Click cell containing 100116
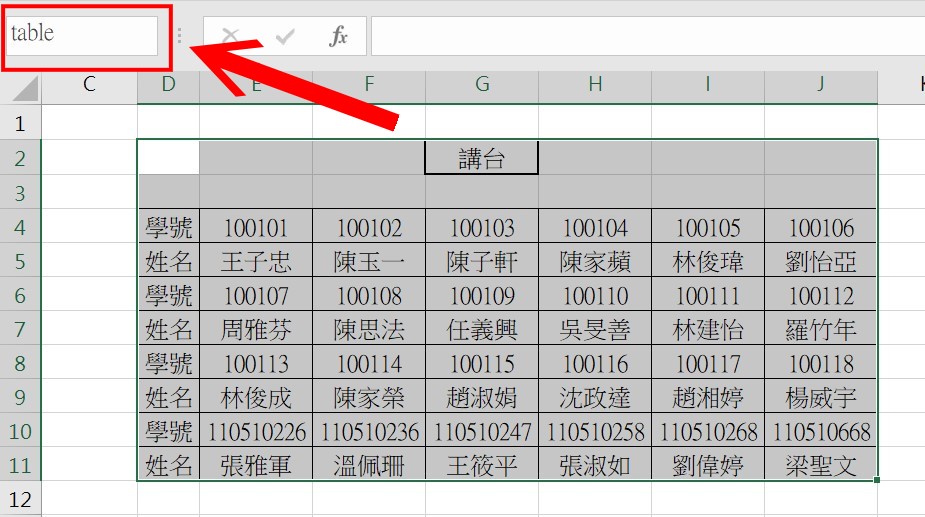The height and width of the screenshot is (517, 925). 595,363
